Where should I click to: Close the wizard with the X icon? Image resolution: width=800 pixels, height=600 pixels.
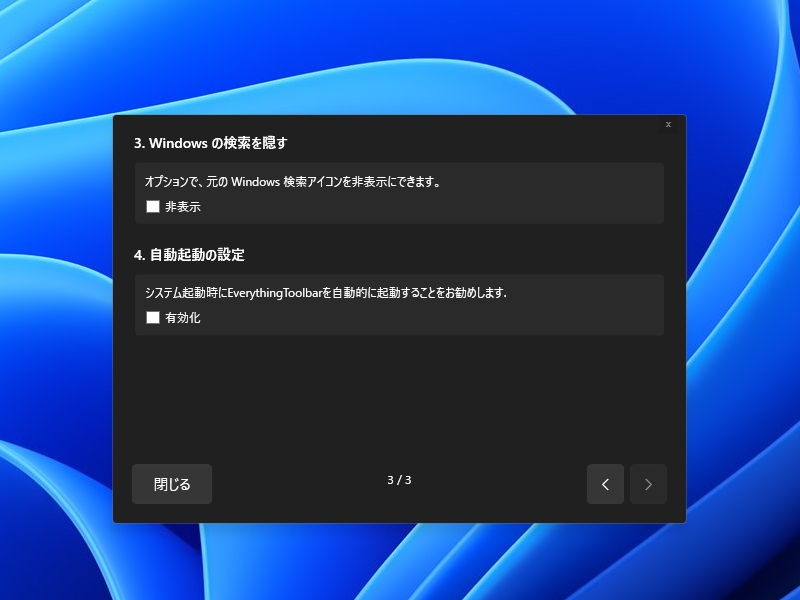(x=668, y=125)
